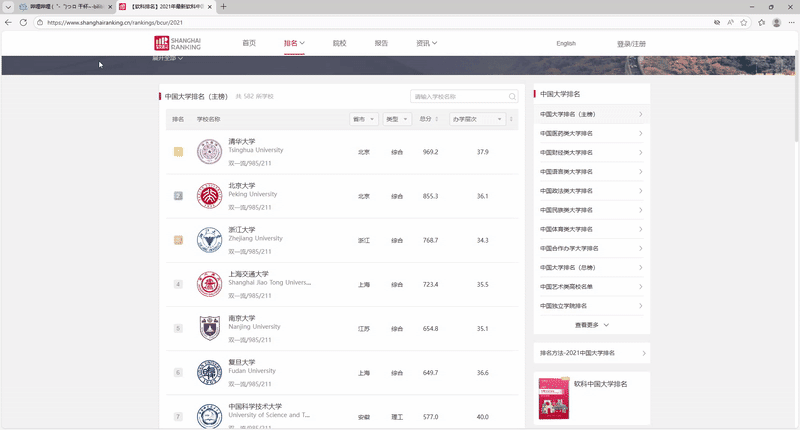Screen dimensions: 800x430
Task: Open browser settings and more menu
Action: pos(791,22)
